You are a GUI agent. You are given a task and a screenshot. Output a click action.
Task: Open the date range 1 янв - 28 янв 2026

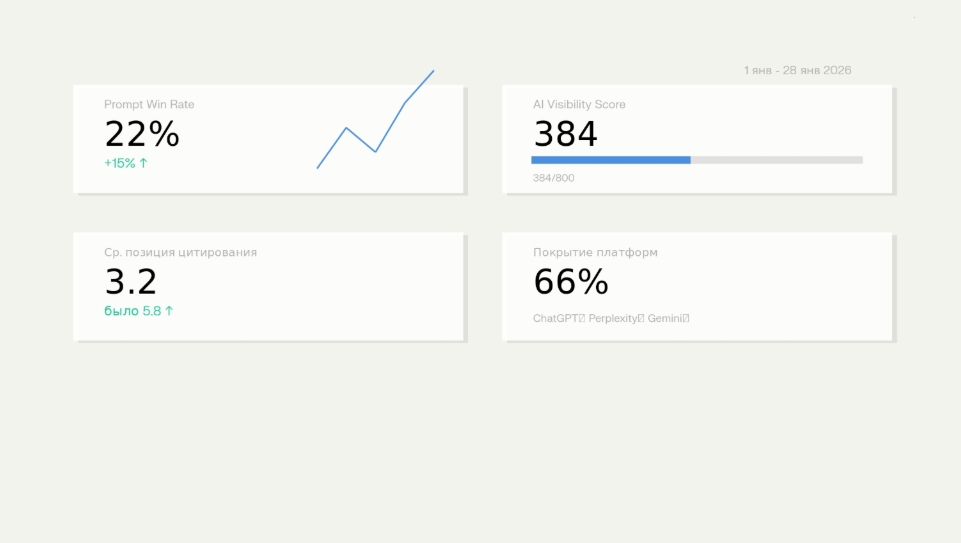797,70
